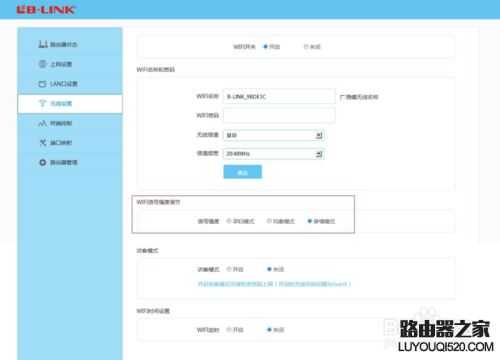This screenshot has width=500, height=360.
Task: Open 路由器管理 router management menu item
Action: point(70,162)
